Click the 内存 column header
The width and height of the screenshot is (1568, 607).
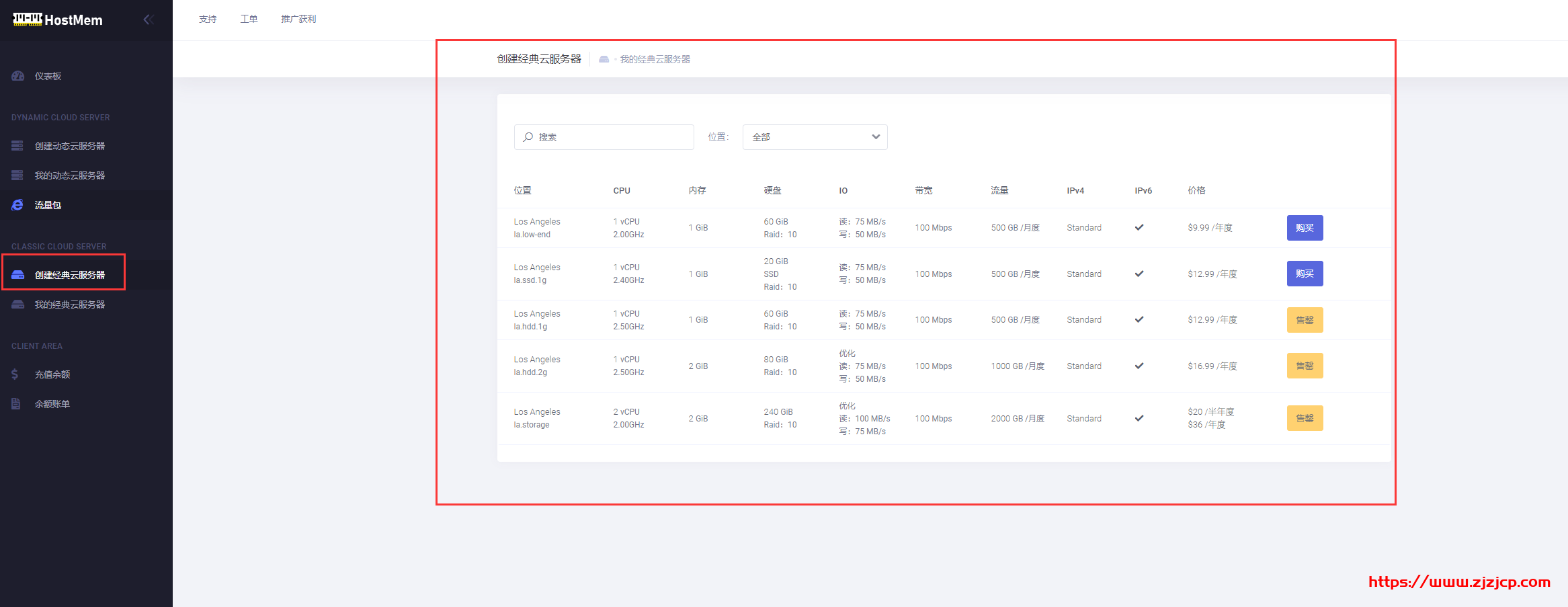coord(698,190)
